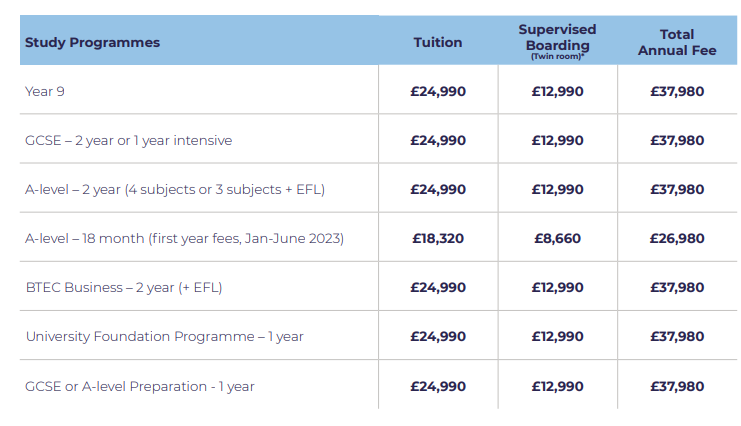Screen dimensions: 741x426
Task: Click the Year 9 programme row label
Action: point(44,91)
